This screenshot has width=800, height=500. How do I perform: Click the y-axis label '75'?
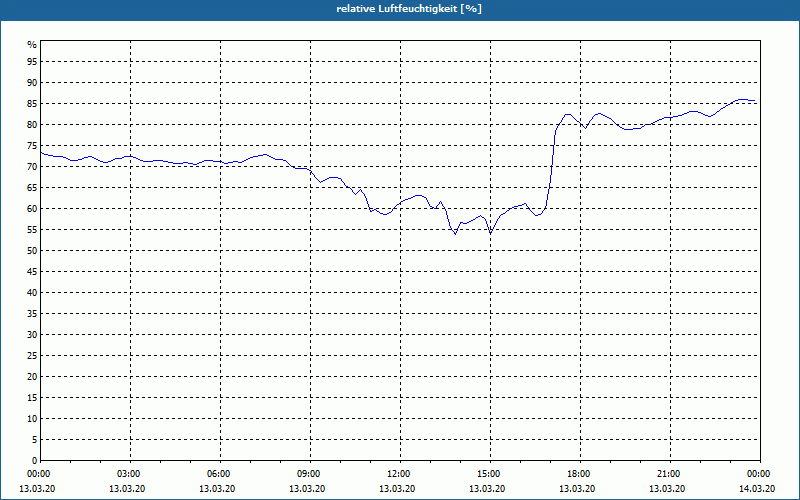32,146
